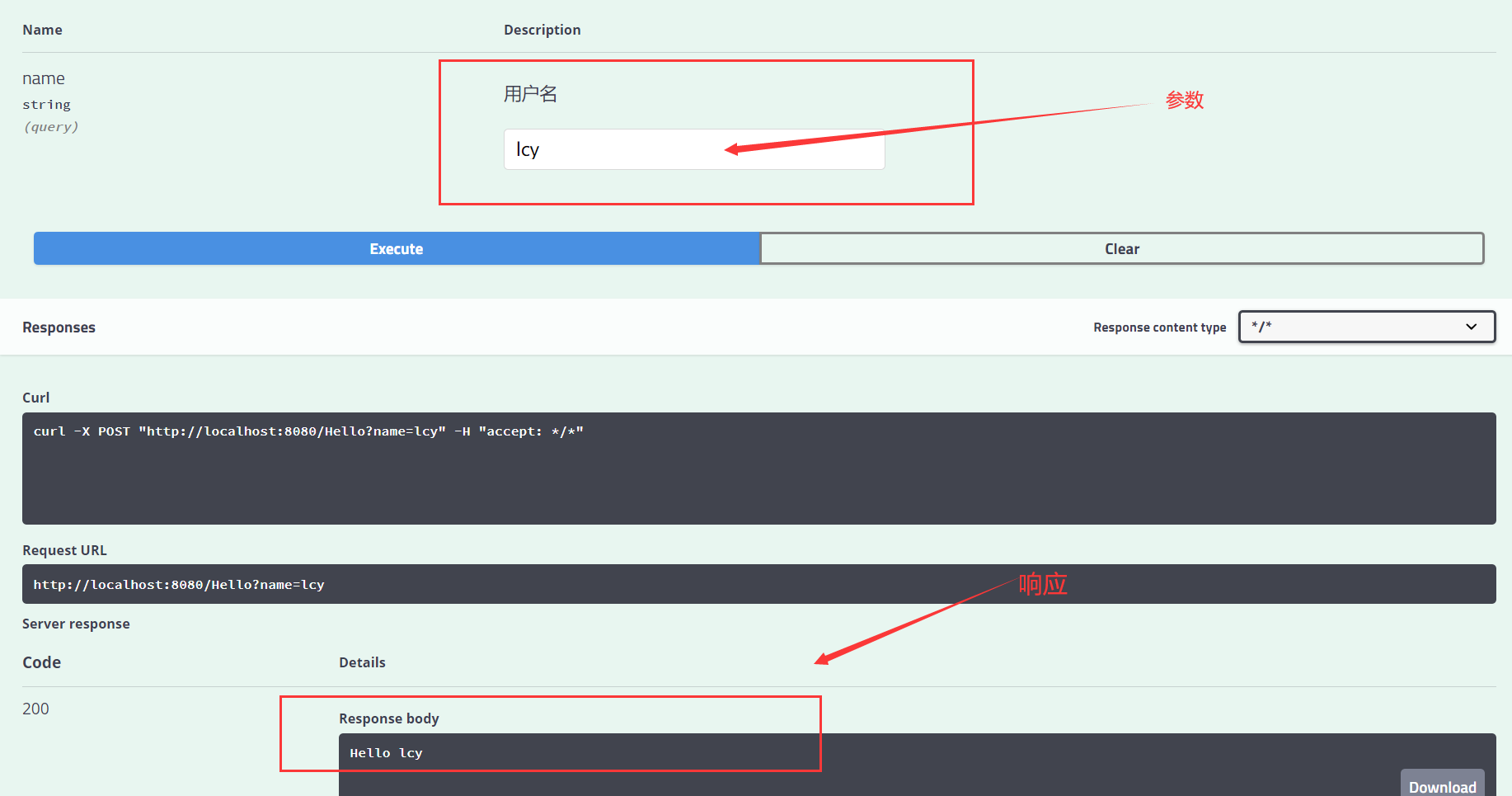Viewport: 1512px width, 796px height.
Task: Click the Response body label
Action: tap(389, 718)
